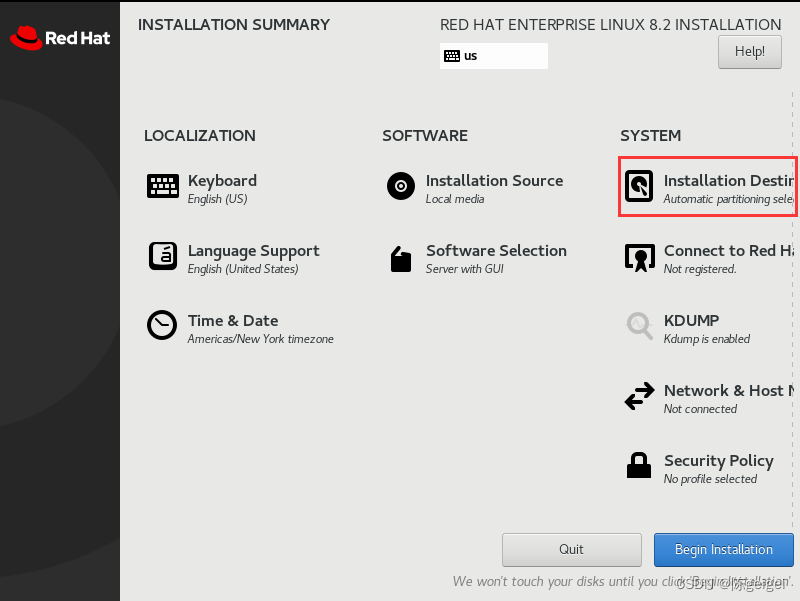
Task: Click the keyboard icon in layout indicator
Action: [x=452, y=56]
